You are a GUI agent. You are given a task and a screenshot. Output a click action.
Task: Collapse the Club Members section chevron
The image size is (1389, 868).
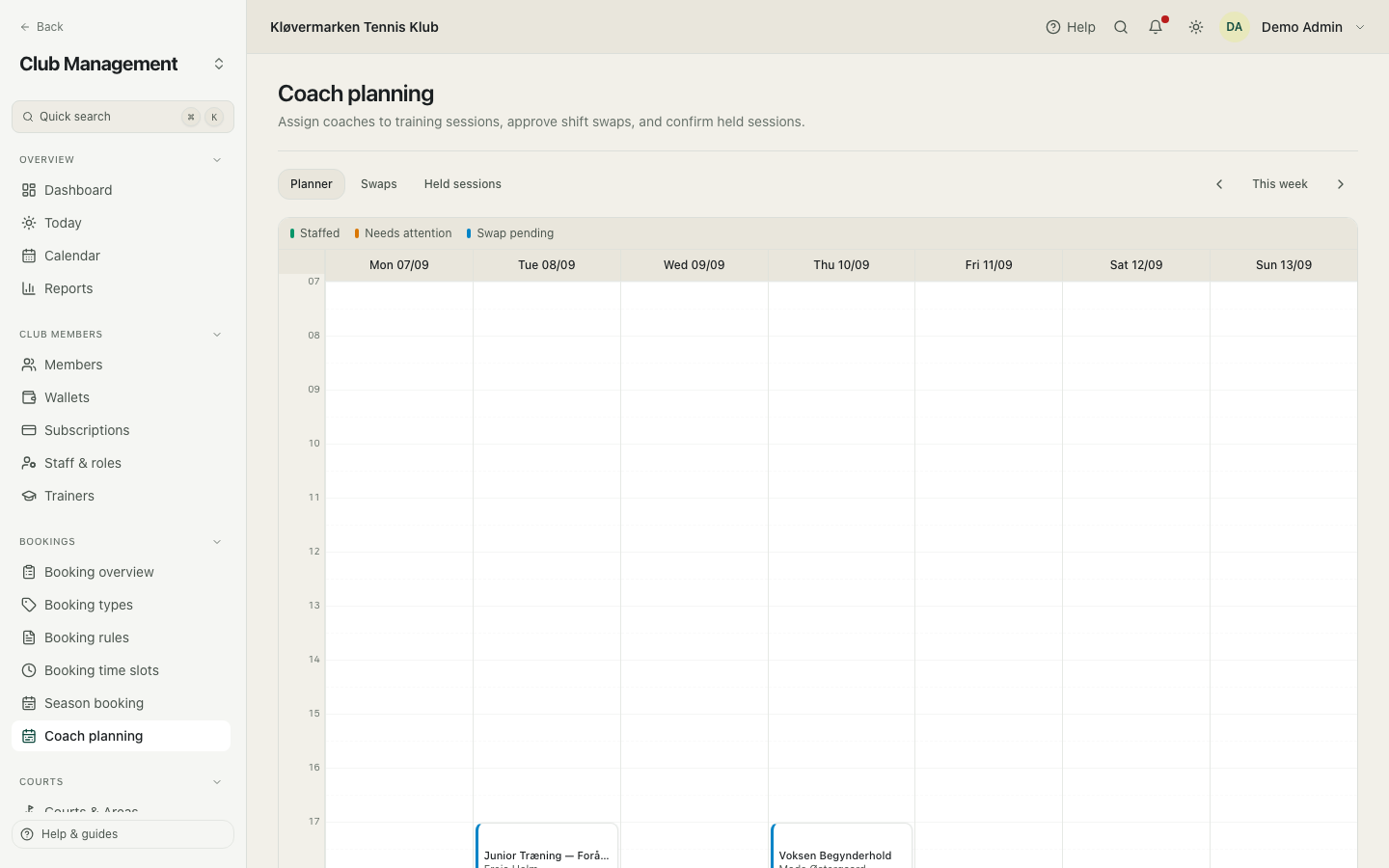tap(217, 335)
